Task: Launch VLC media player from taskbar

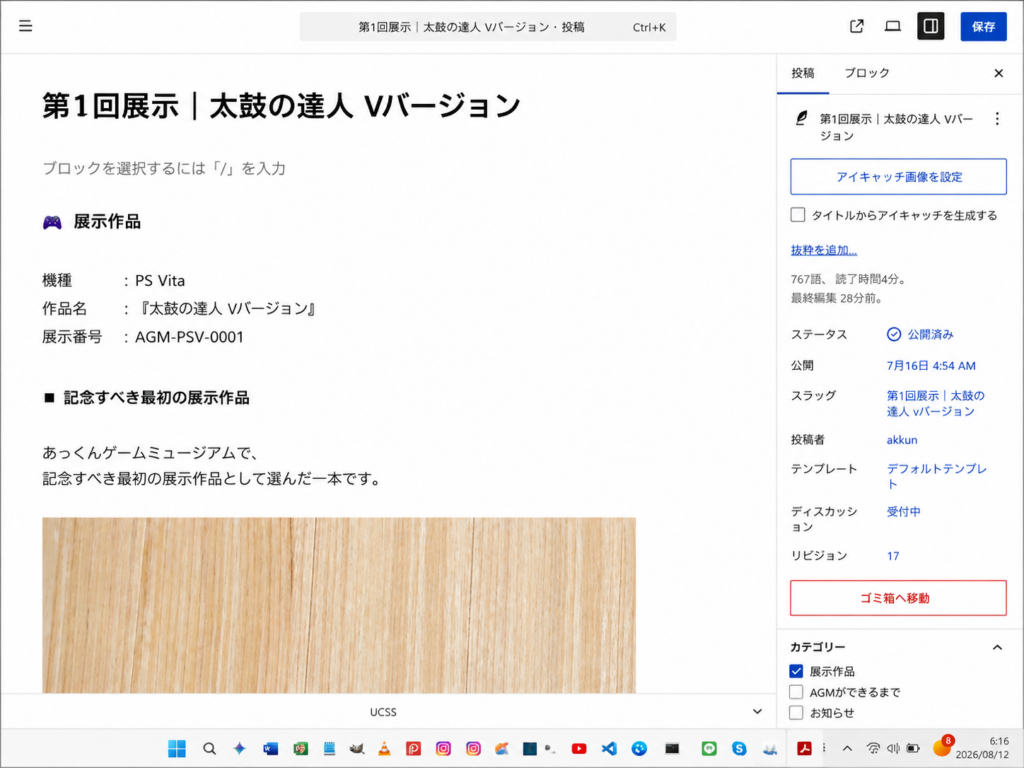Action: 385,748
